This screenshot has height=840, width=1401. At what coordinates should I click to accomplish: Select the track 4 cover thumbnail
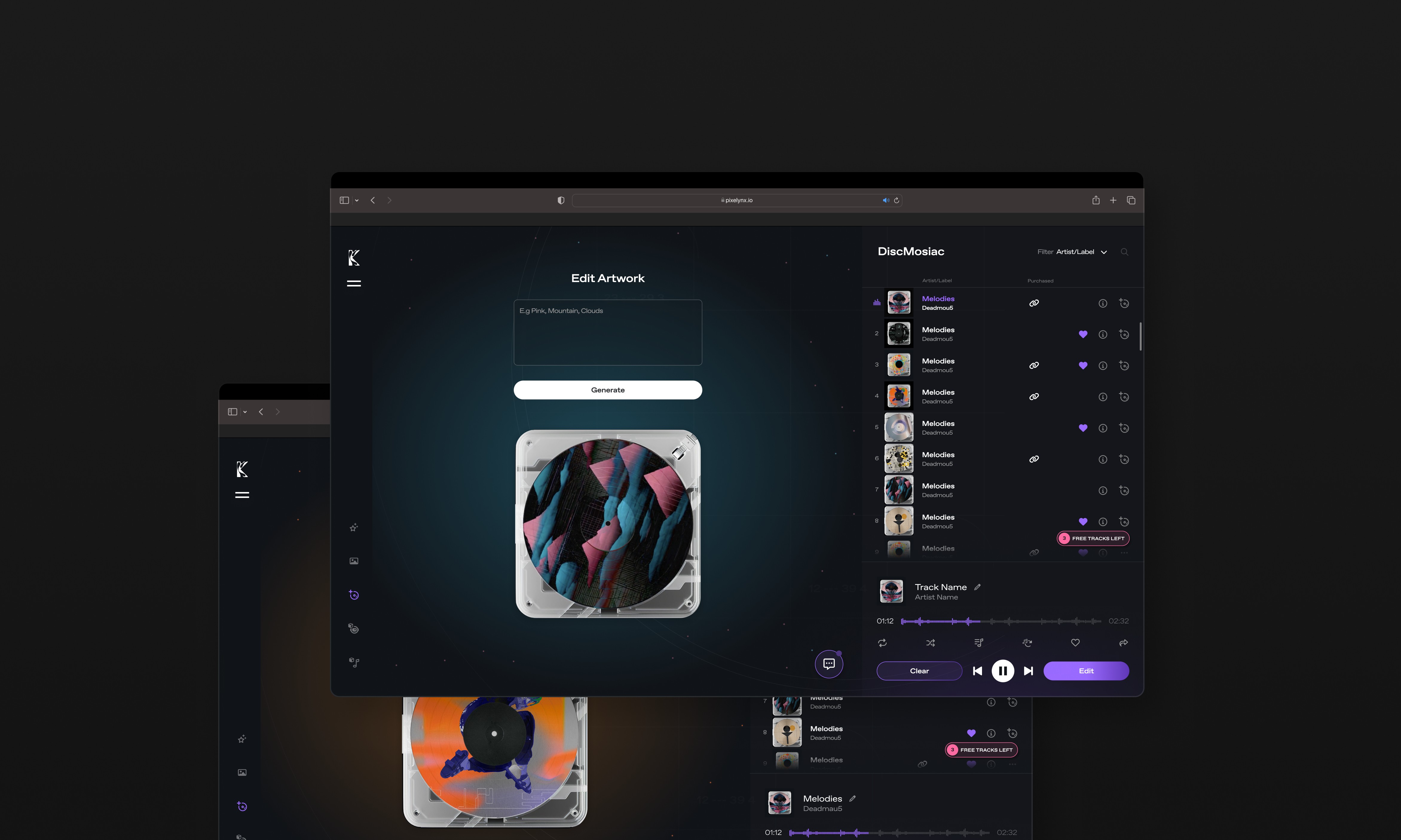point(899,396)
